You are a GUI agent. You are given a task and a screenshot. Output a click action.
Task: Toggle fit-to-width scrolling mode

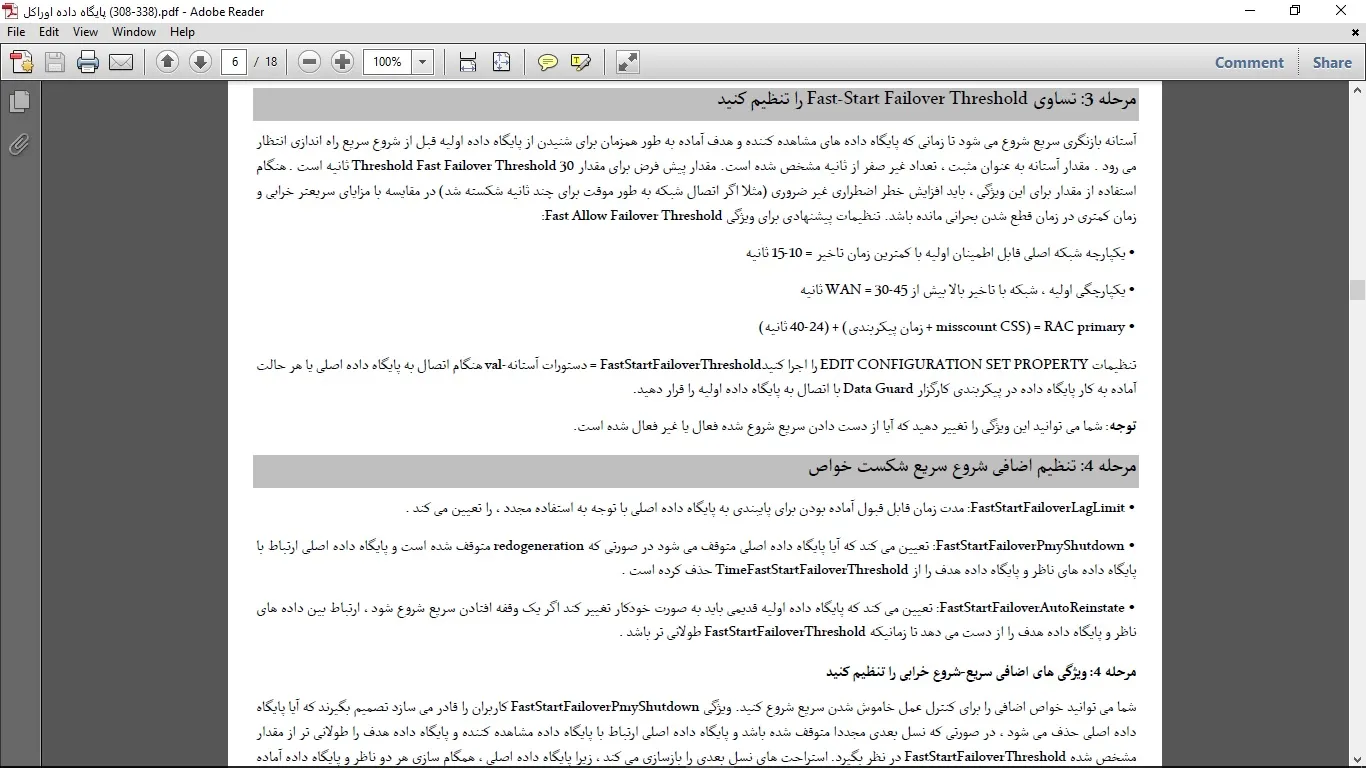[x=468, y=62]
